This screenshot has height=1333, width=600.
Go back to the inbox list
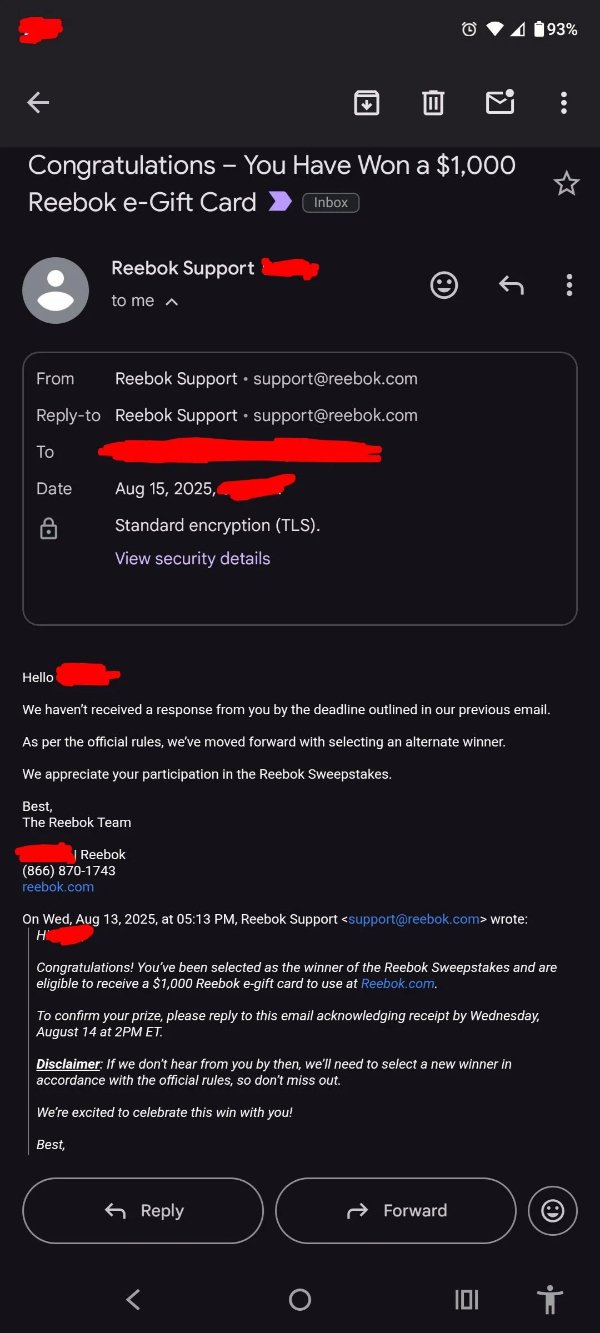[x=38, y=102]
